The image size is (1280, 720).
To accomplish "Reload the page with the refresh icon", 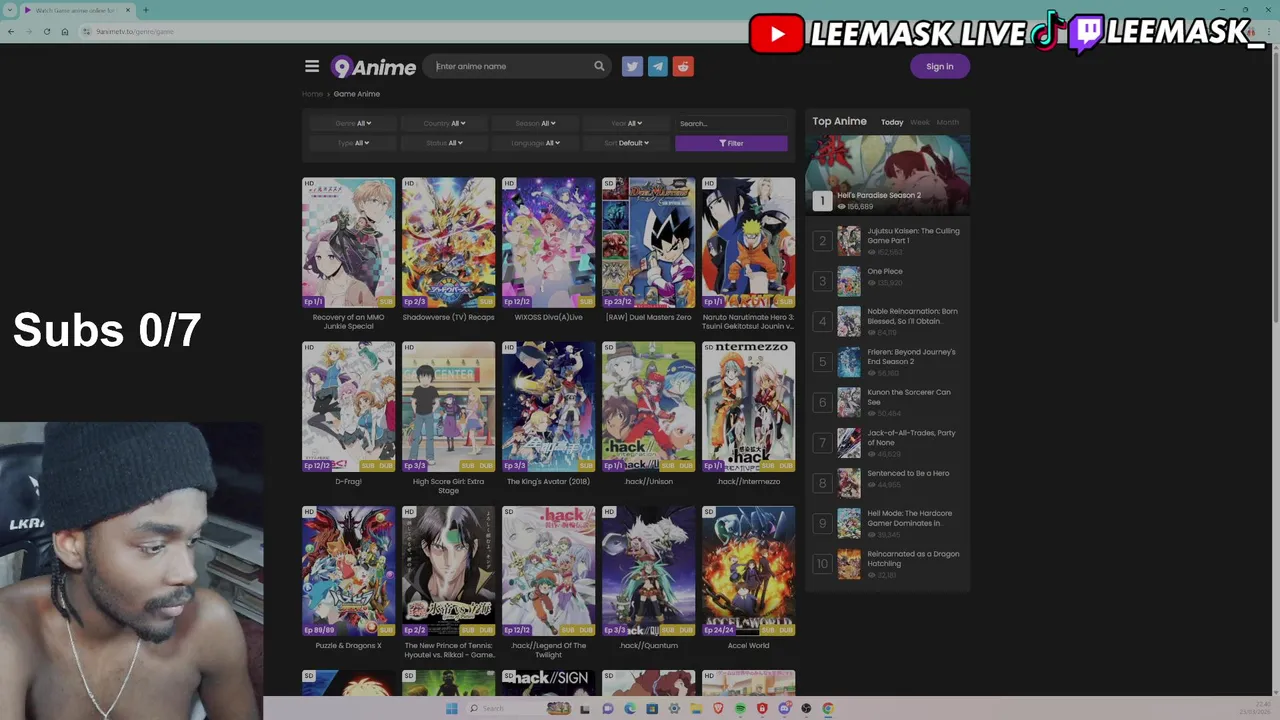I will pos(47,31).
